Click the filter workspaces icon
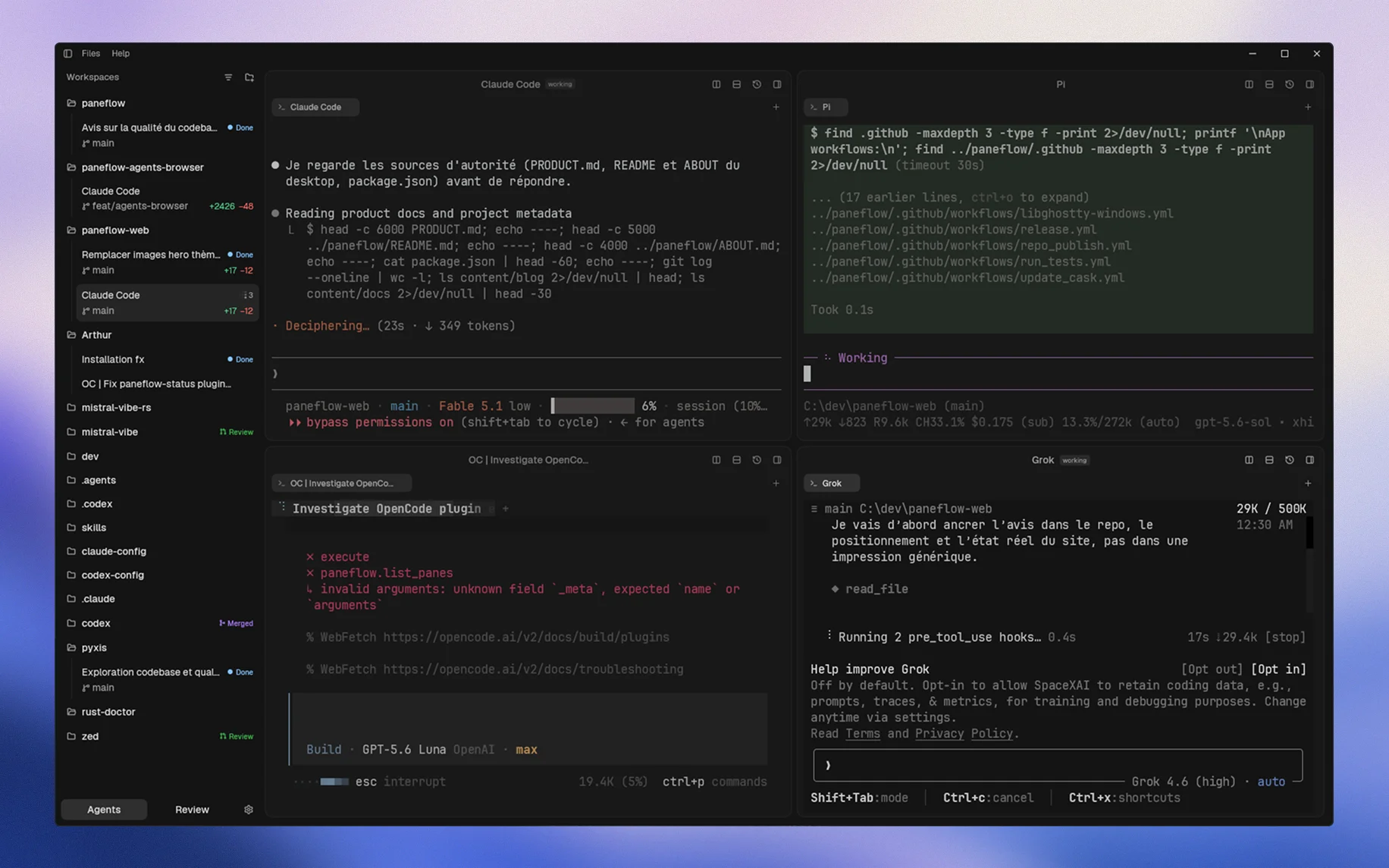The width and height of the screenshot is (1389, 868). pyautogui.click(x=228, y=77)
